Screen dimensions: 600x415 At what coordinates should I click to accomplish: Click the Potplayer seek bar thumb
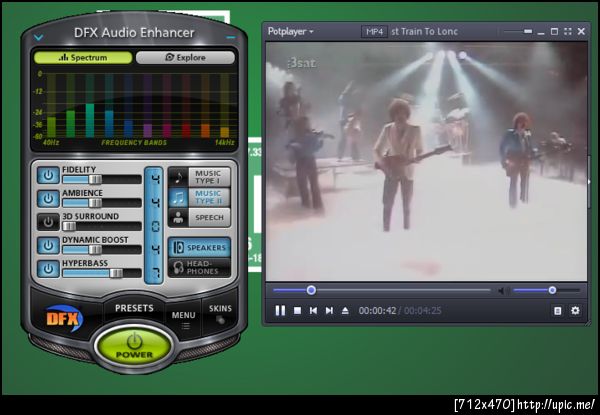311,290
